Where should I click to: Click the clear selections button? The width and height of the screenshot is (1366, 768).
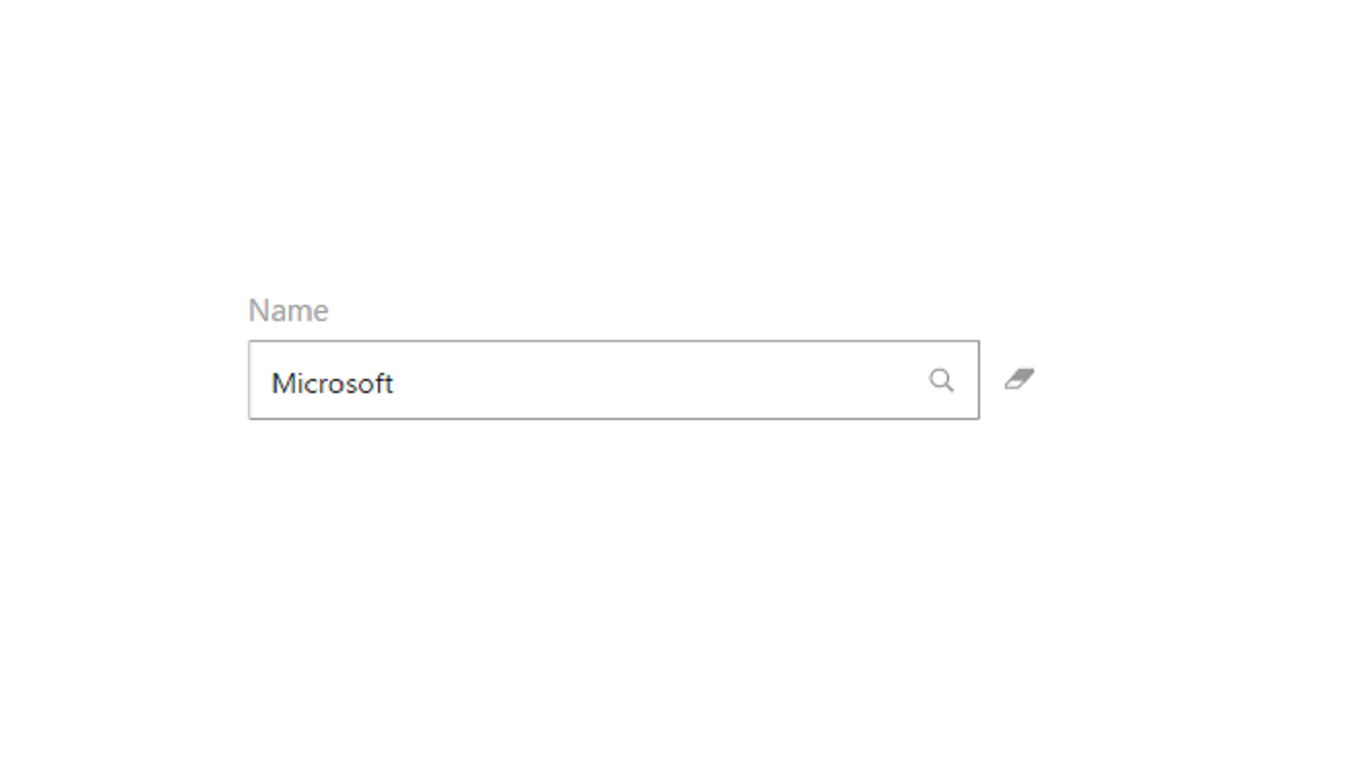(x=1019, y=379)
